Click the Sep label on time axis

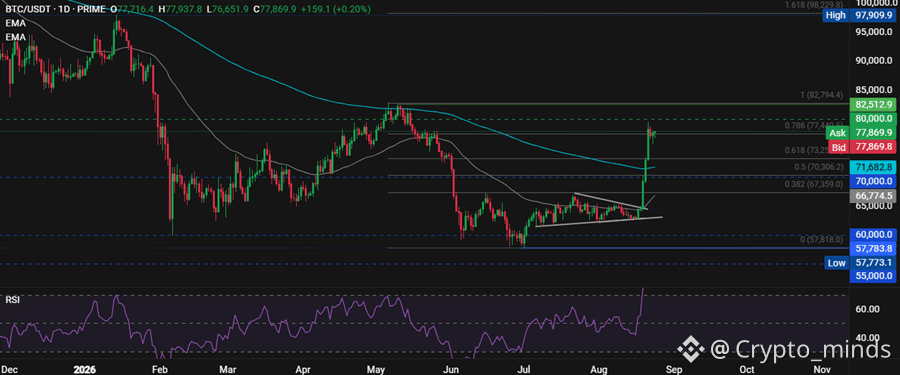coord(674,369)
